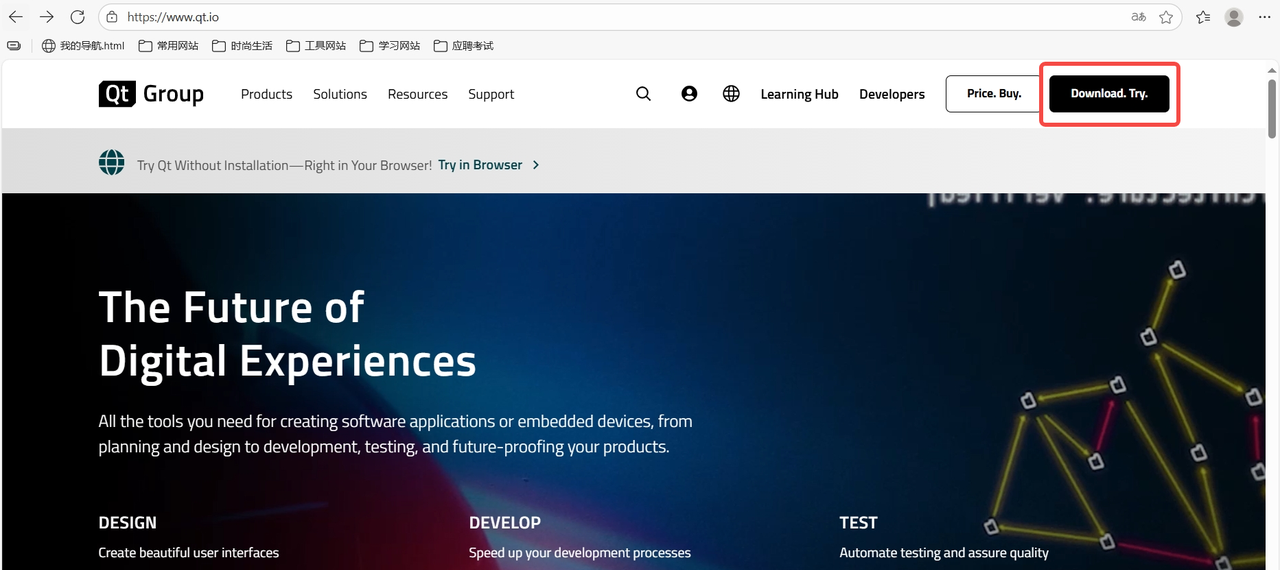Open the browser favorites list icon
This screenshot has width=1280, height=570.
coord(1203,17)
